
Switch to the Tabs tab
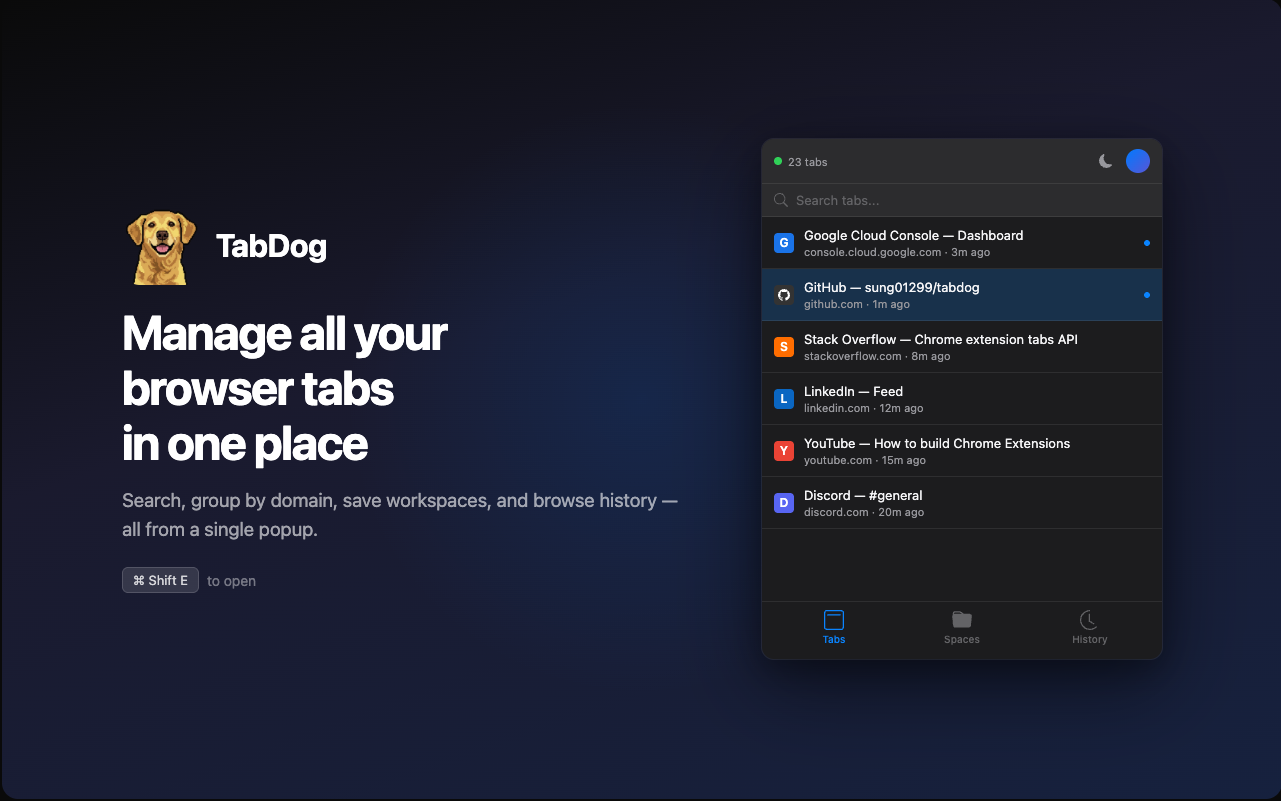click(x=833, y=628)
